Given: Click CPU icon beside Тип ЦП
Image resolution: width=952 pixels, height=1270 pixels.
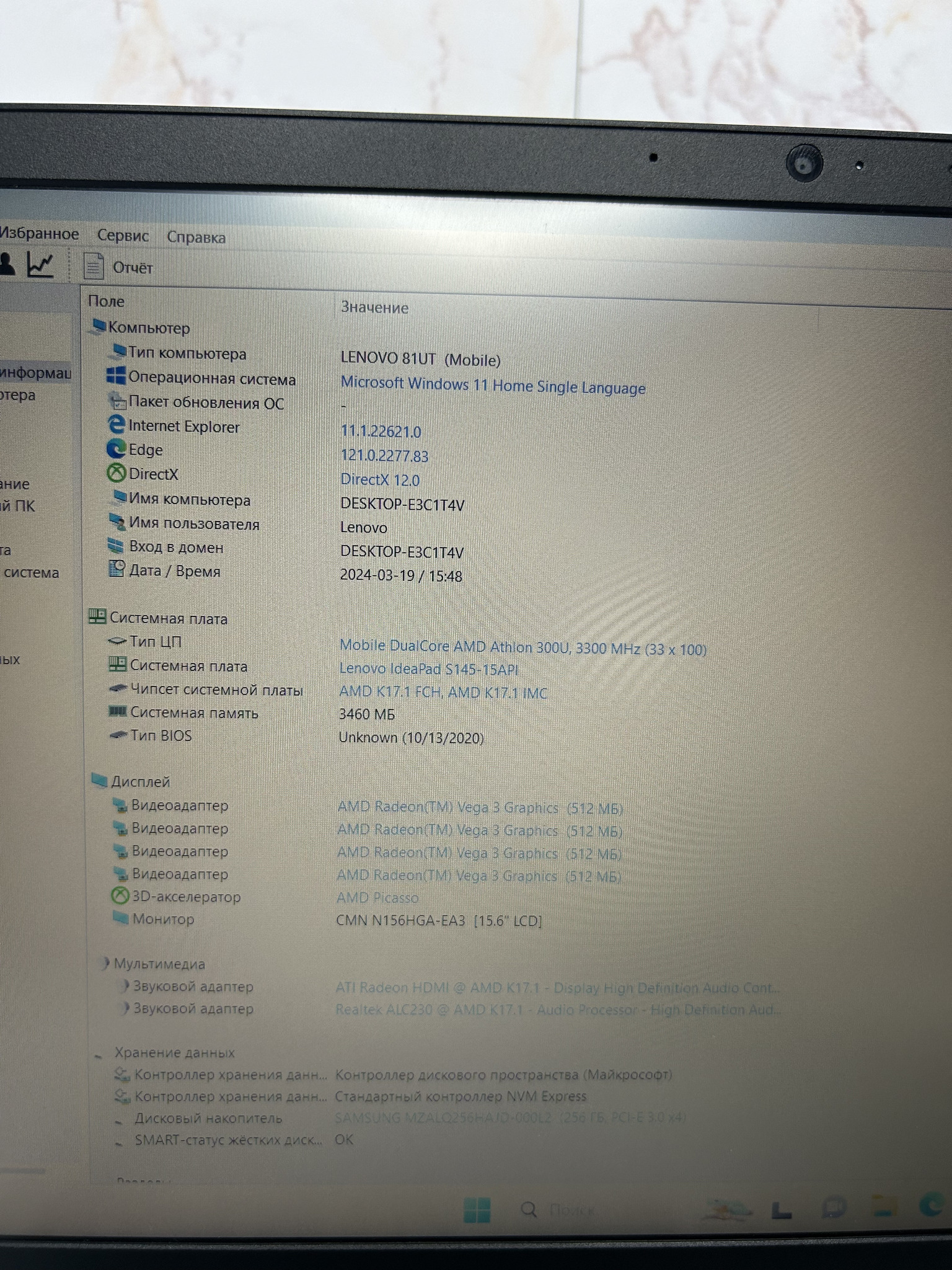Looking at the screenshot, I should point(117,641).
